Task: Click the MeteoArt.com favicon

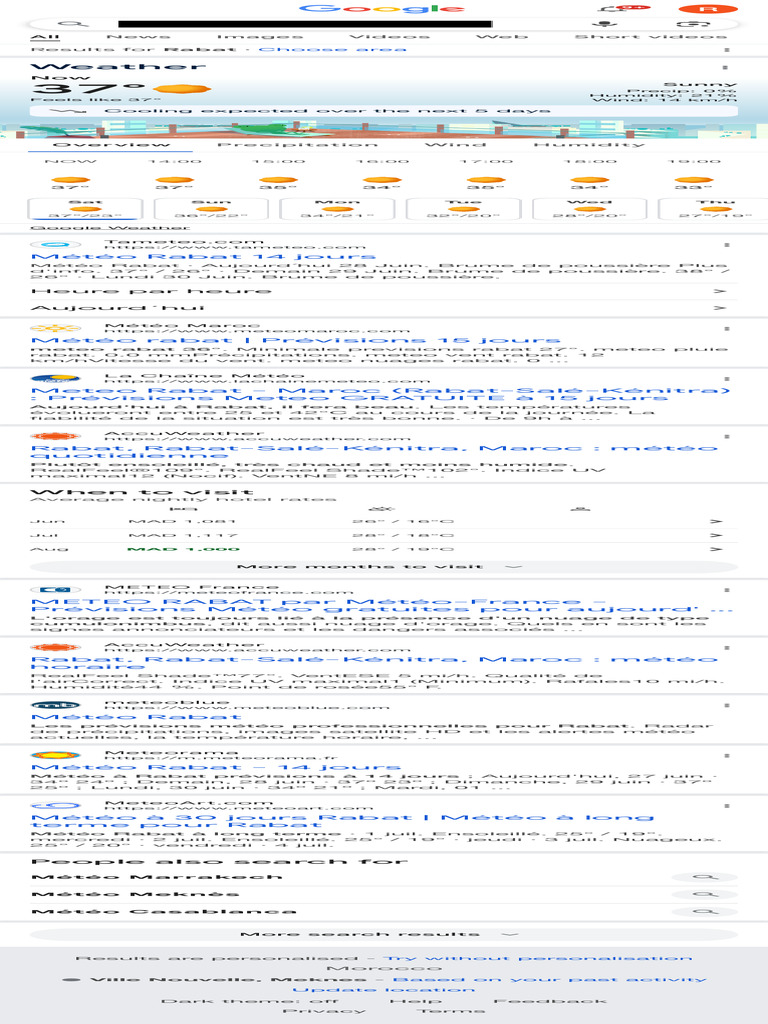Action: coord(56,805)
